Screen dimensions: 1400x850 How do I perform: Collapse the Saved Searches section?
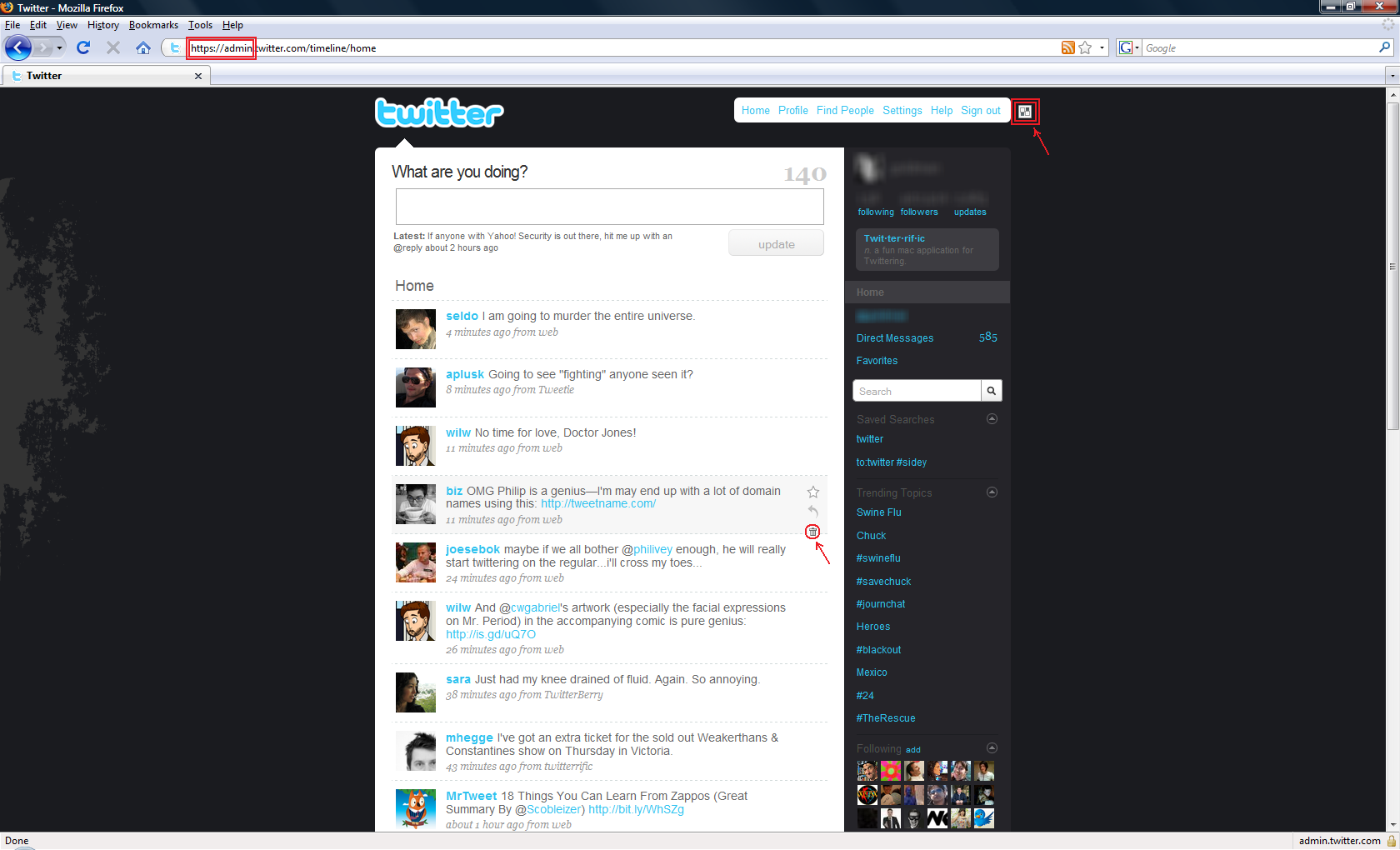point(992,419)
